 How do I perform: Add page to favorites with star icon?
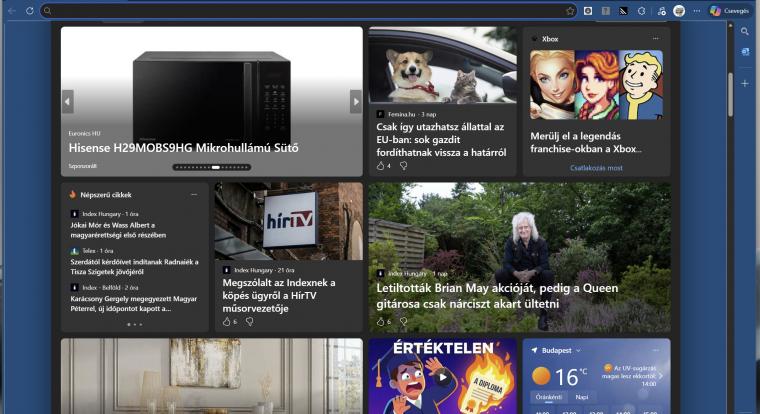coord(570,11)
